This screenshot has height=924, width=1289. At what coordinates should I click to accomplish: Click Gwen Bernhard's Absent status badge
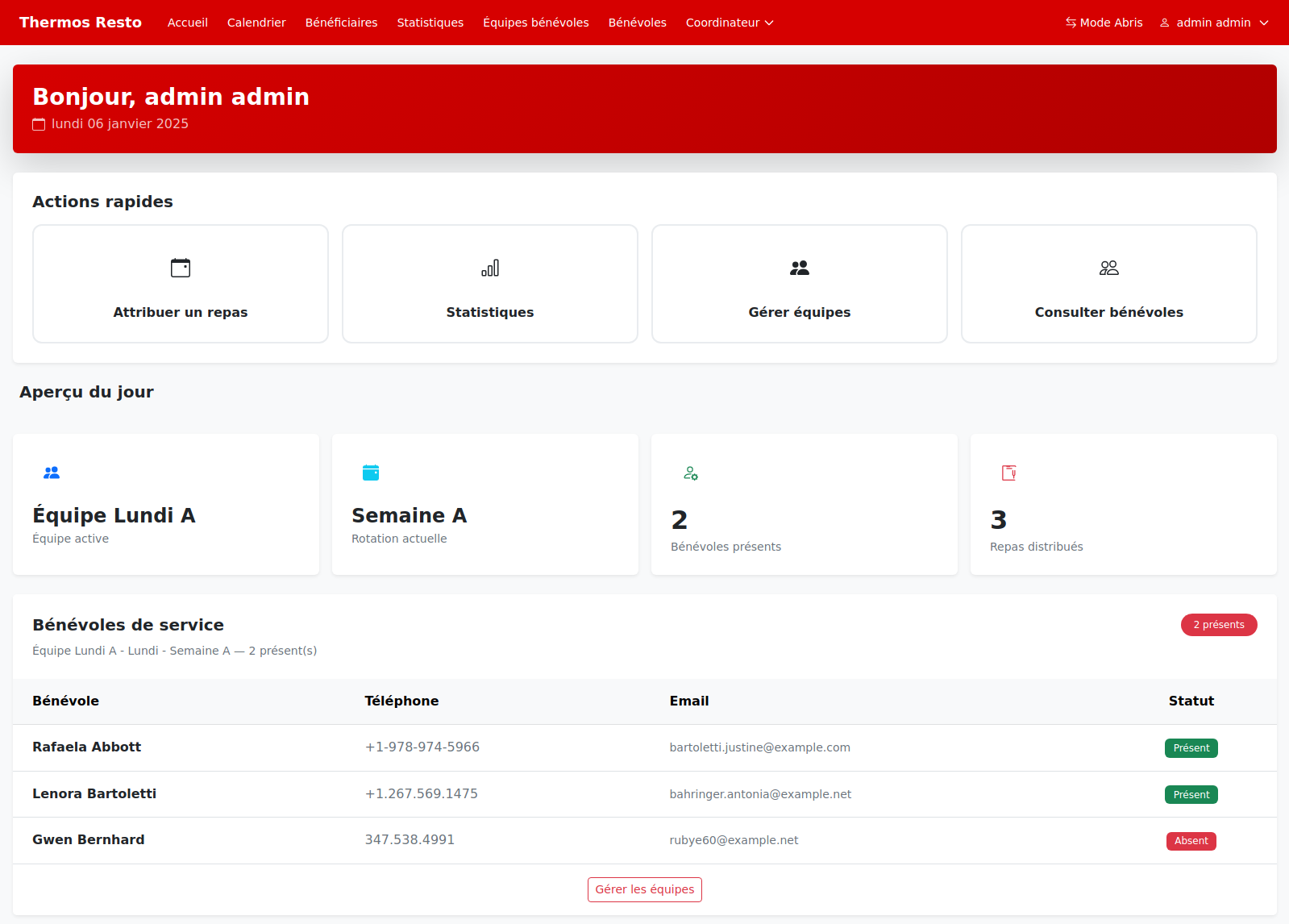[1191, 841]
